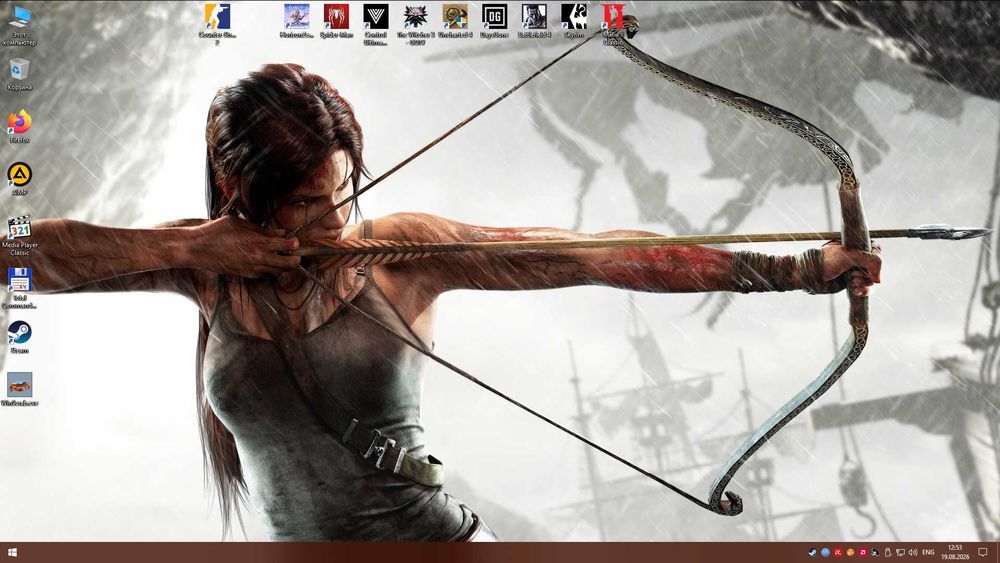Open the notification action center icon

tap(983, 552)
